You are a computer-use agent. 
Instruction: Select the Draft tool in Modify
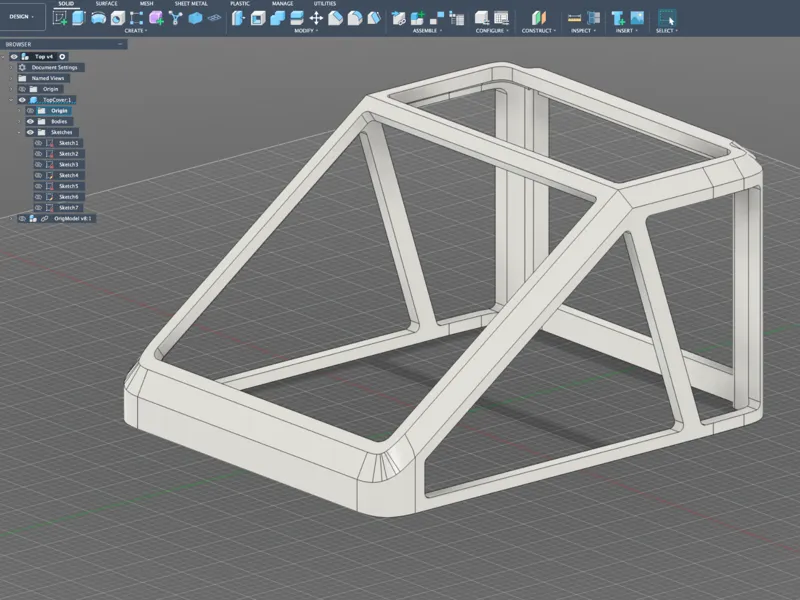tap(374, 18)
